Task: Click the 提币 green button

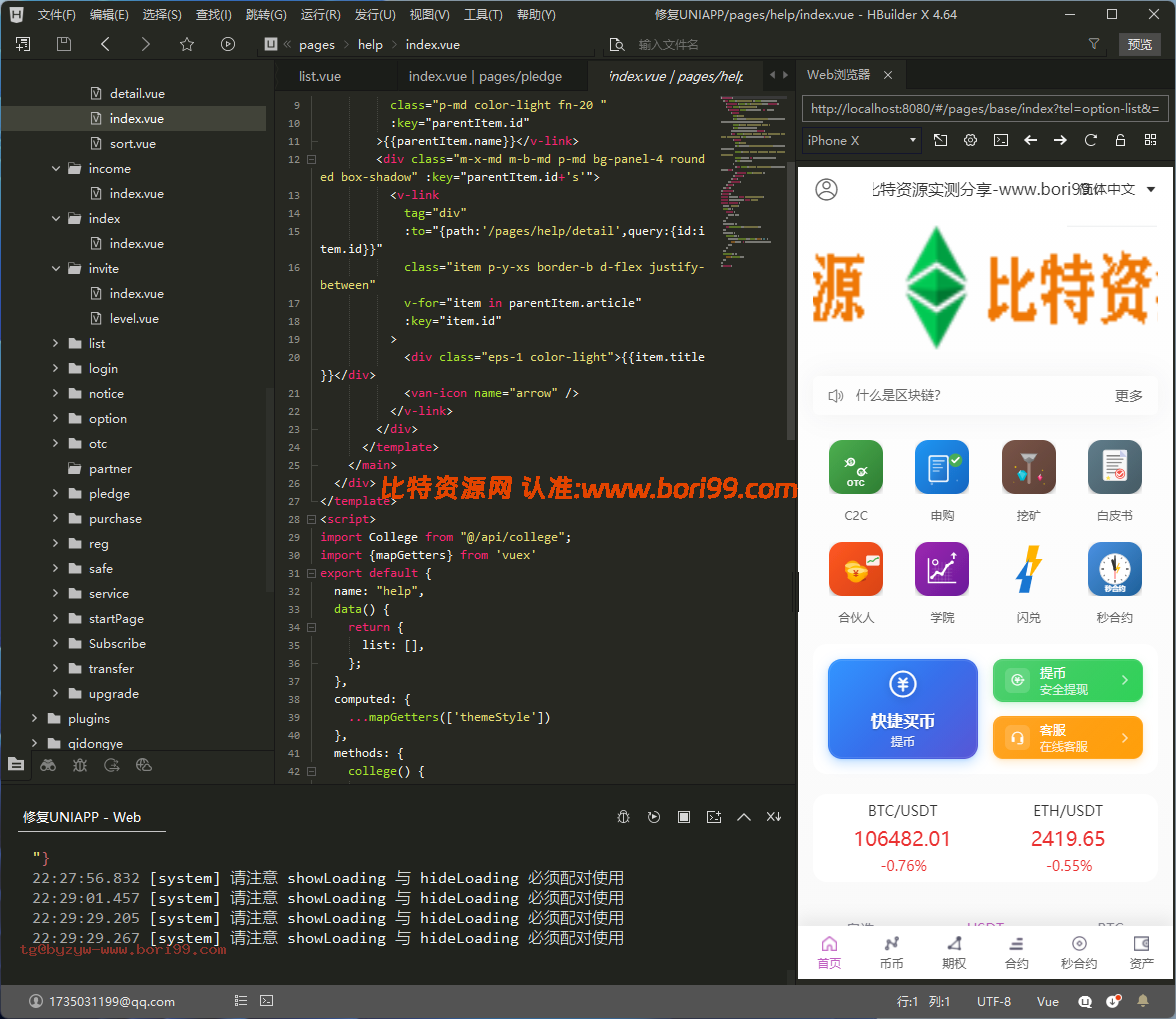Action: click(x=1067, y=680)
